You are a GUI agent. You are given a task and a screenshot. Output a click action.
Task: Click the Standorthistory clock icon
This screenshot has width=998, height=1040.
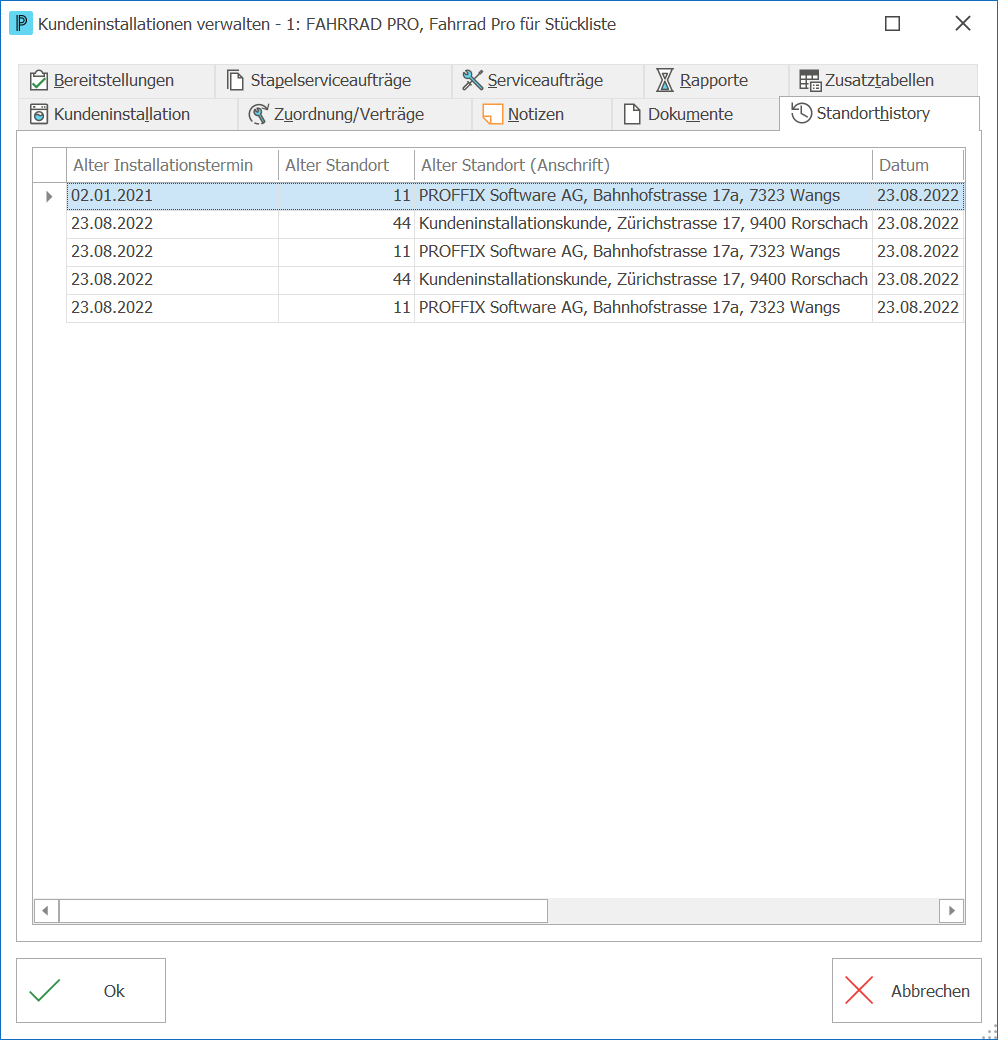[x=802, y=113]
